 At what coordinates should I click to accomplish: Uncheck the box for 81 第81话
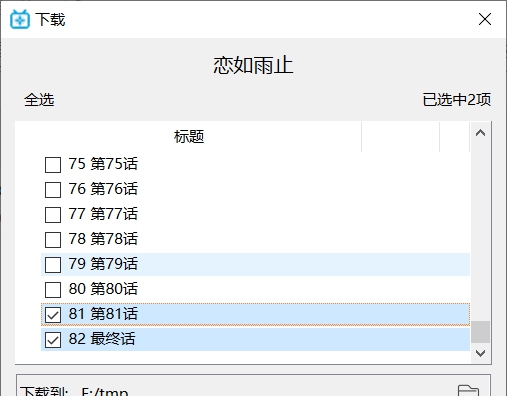click(53, 315)
